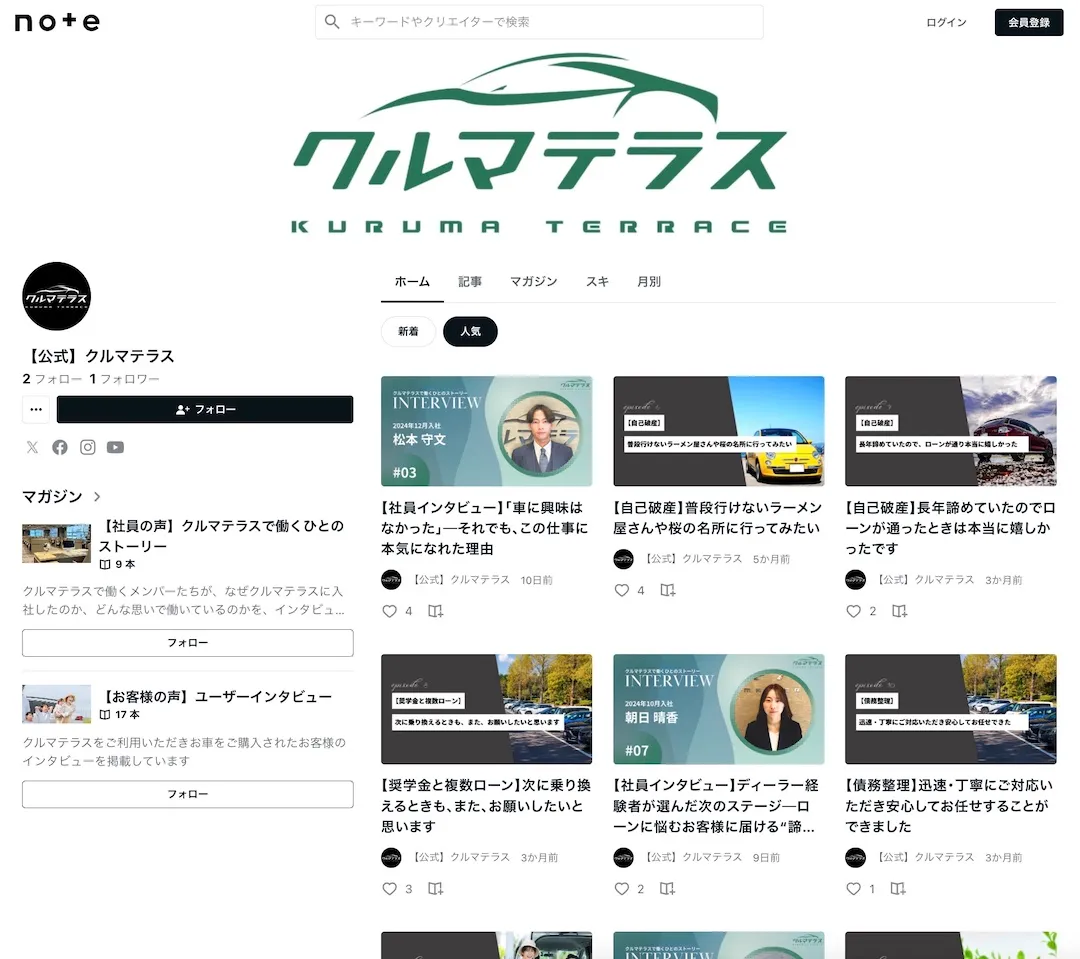Add 奨学金と複数ローン article to magazine
This screenshot has width=1080, height=959.
435,889
